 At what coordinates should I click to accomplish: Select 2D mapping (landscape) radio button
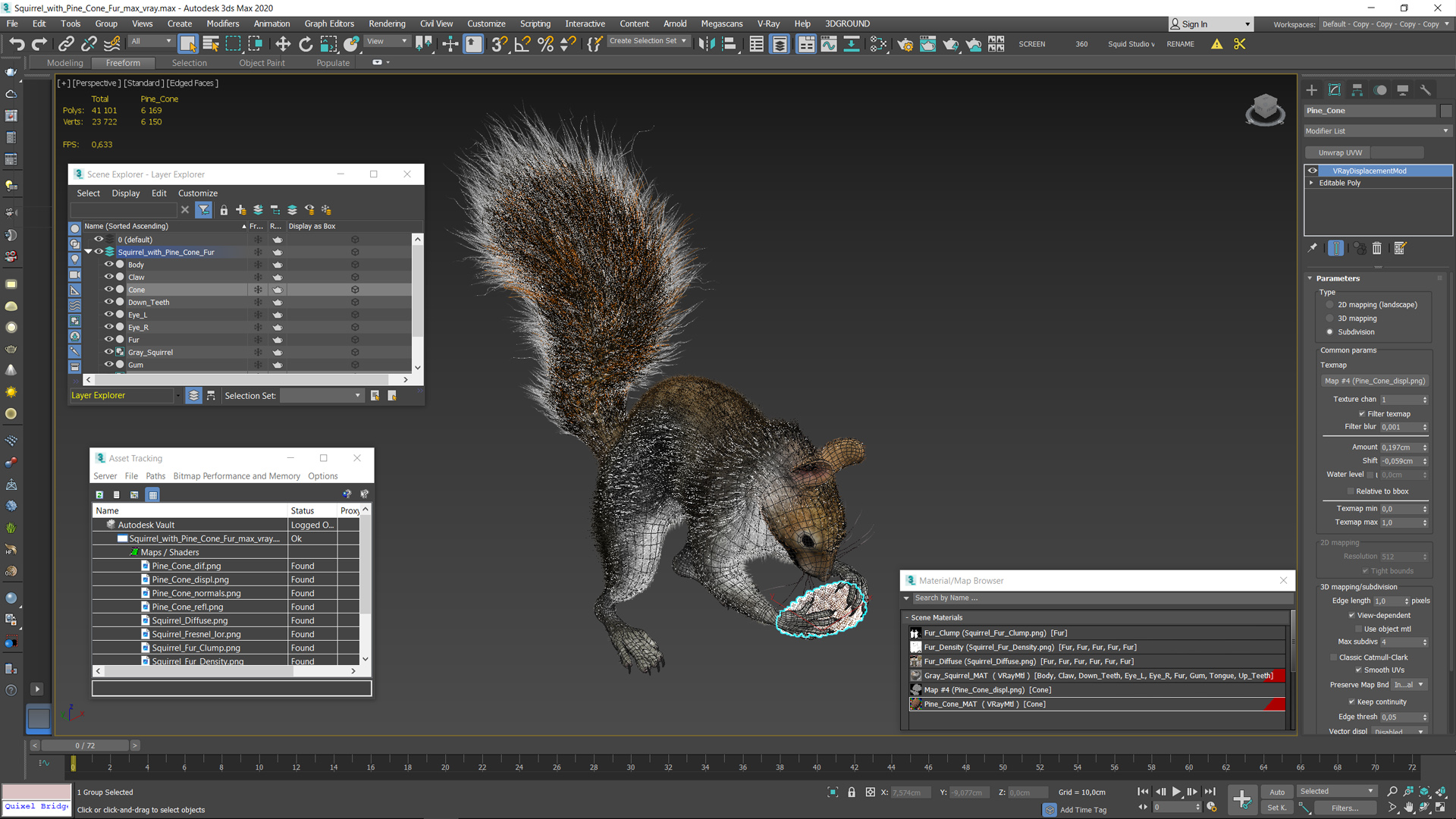coord(1329,305)
